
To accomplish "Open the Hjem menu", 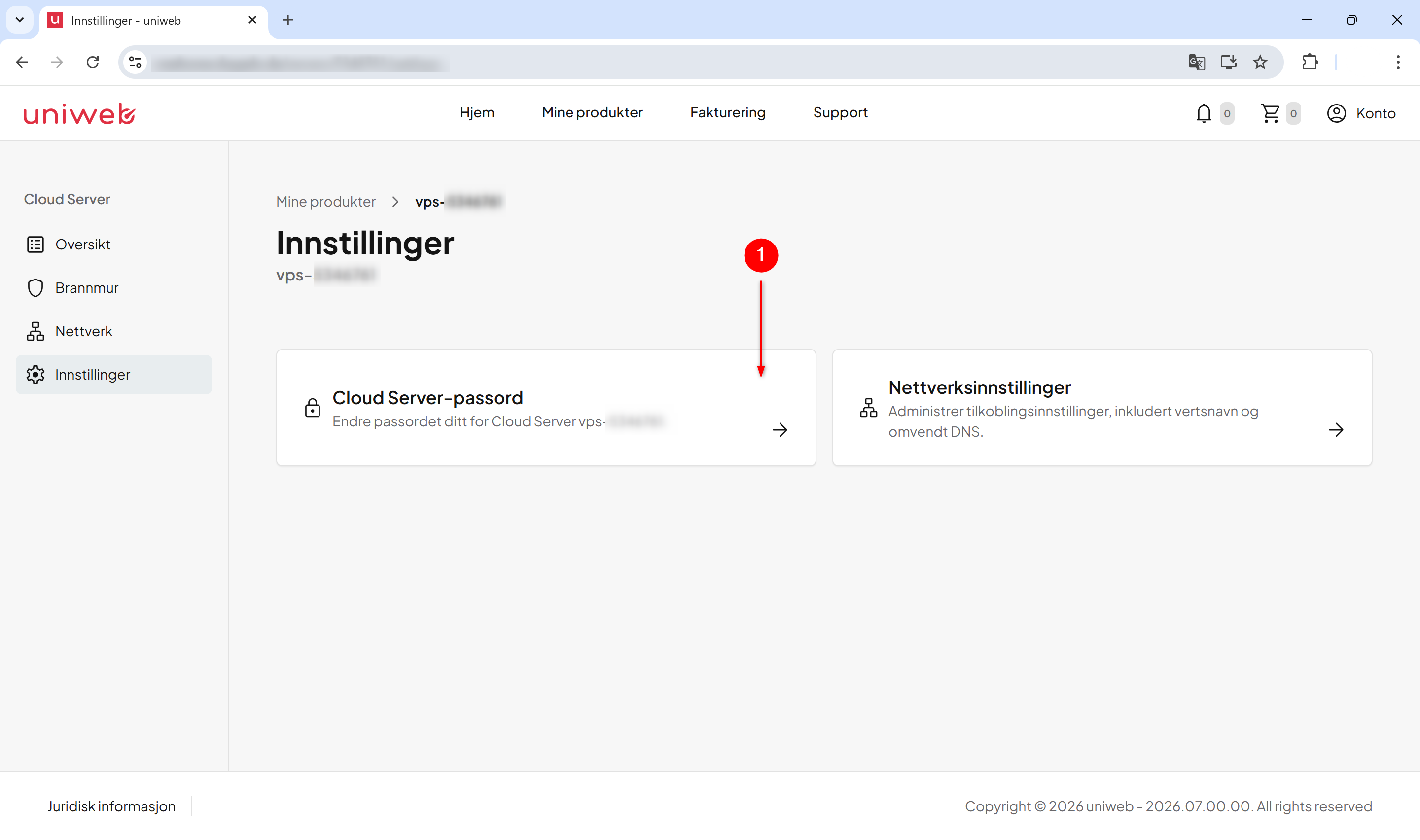I will [x=477, y=113].
